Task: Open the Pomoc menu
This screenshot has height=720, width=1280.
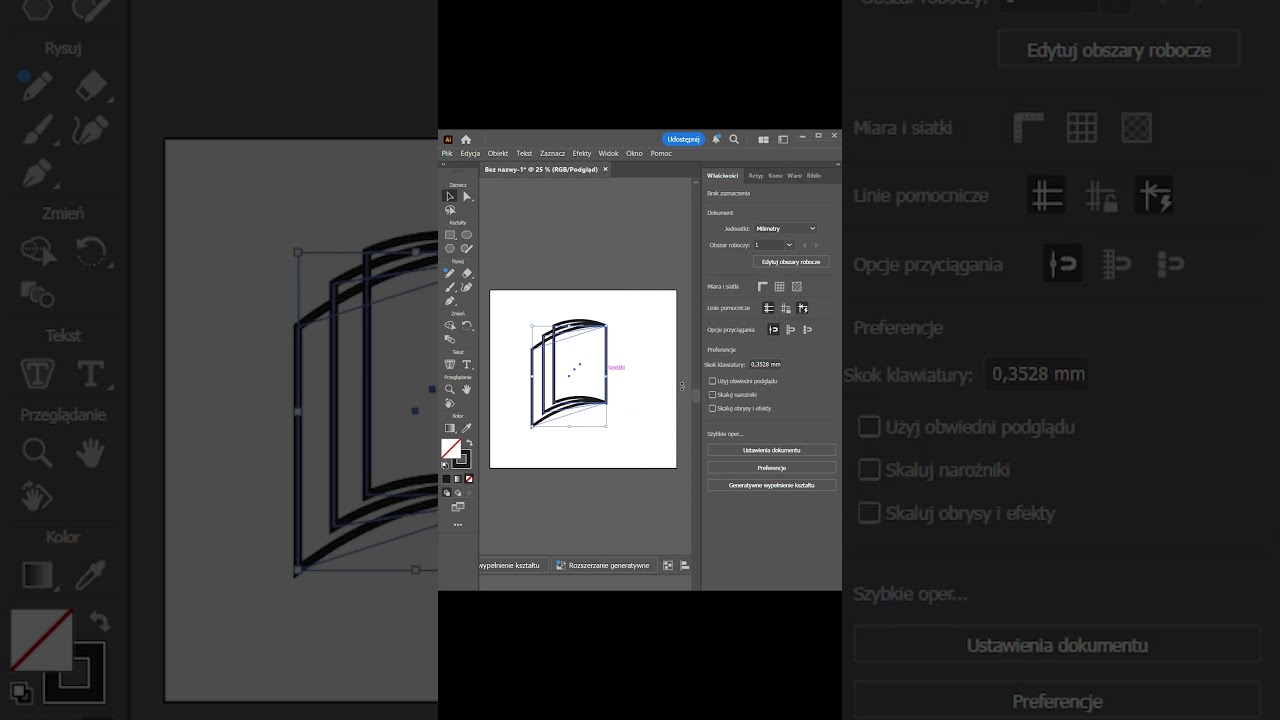Action: [x=661, y=154]
